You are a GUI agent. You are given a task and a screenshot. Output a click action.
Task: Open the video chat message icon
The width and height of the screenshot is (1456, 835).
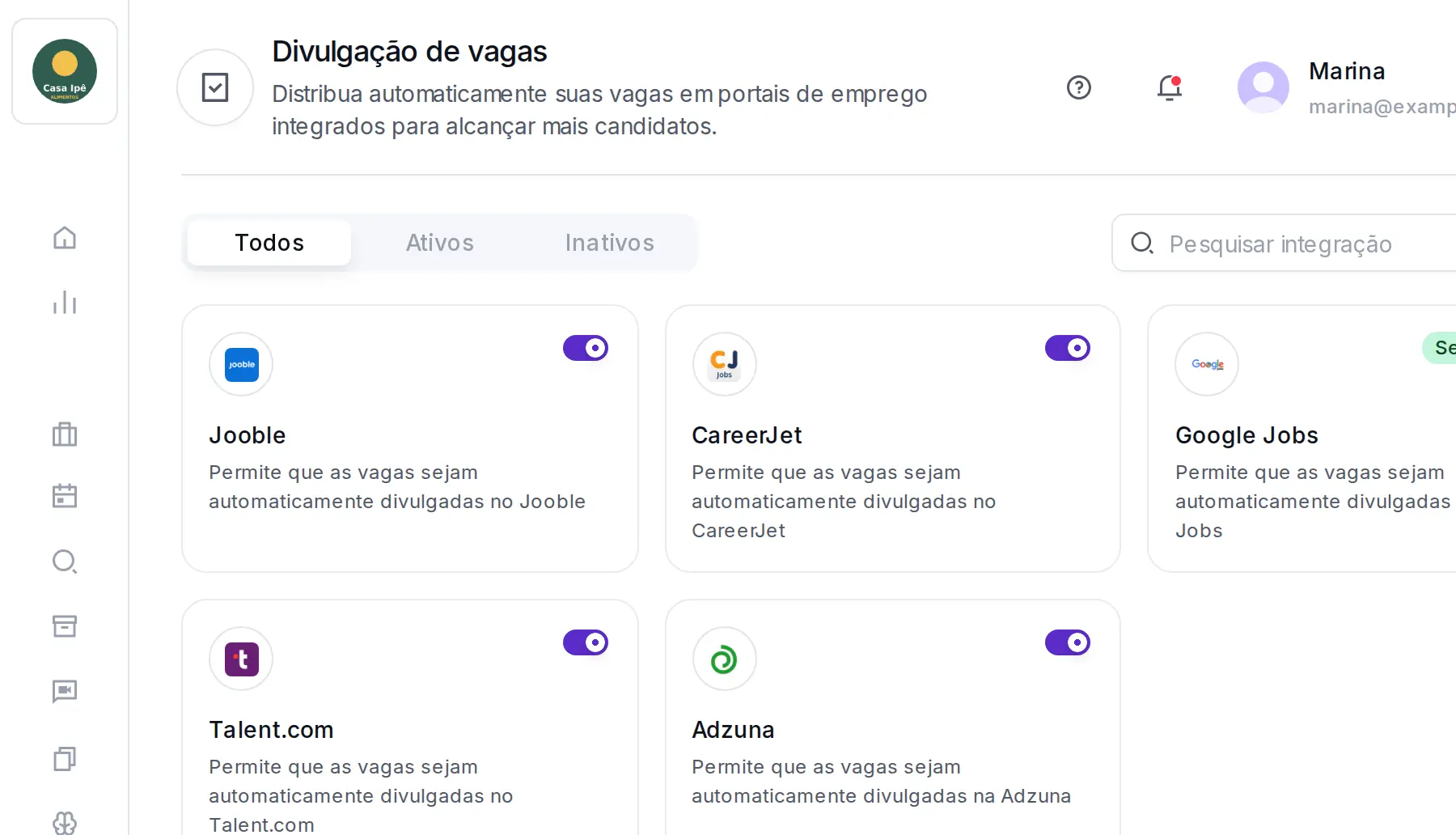pos(65,691)
